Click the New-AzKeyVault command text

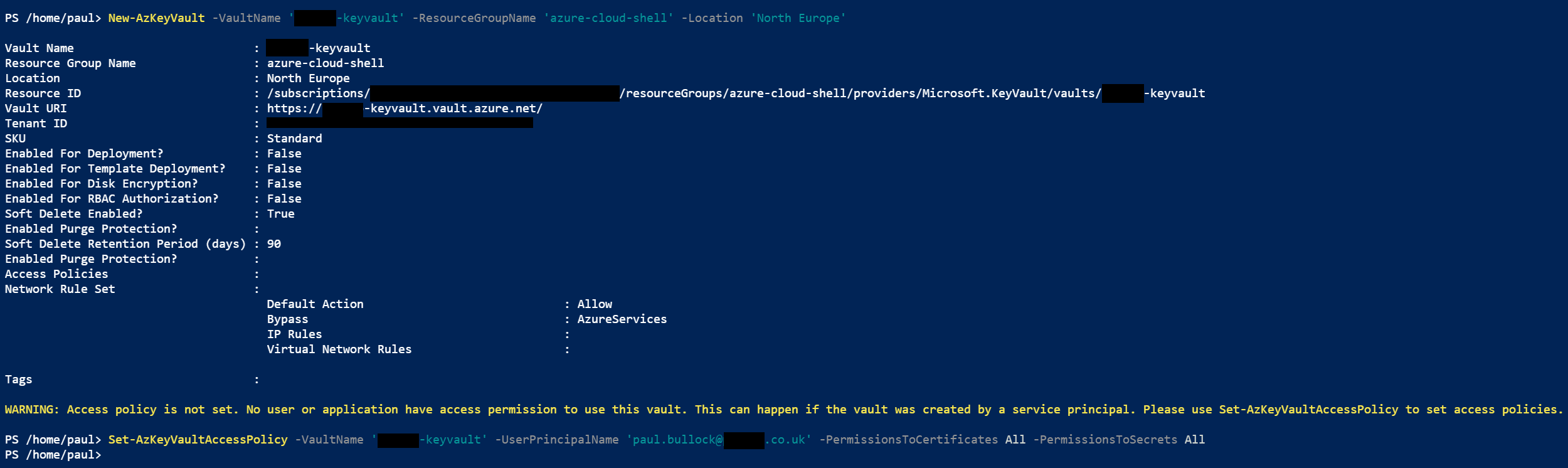pos(156,18)
